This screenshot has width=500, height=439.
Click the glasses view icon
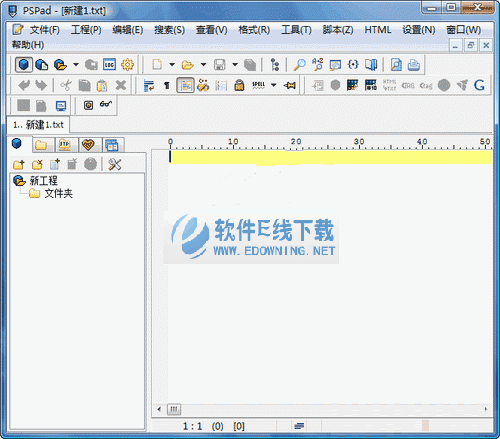[106, 104]
